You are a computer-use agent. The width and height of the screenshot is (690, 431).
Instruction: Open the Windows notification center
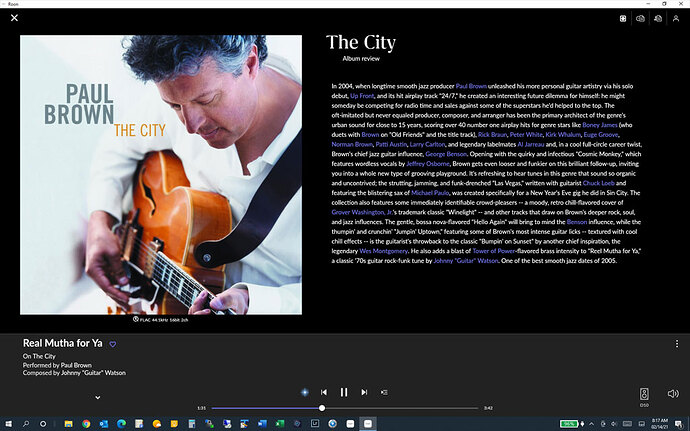[x=678, y=424]
